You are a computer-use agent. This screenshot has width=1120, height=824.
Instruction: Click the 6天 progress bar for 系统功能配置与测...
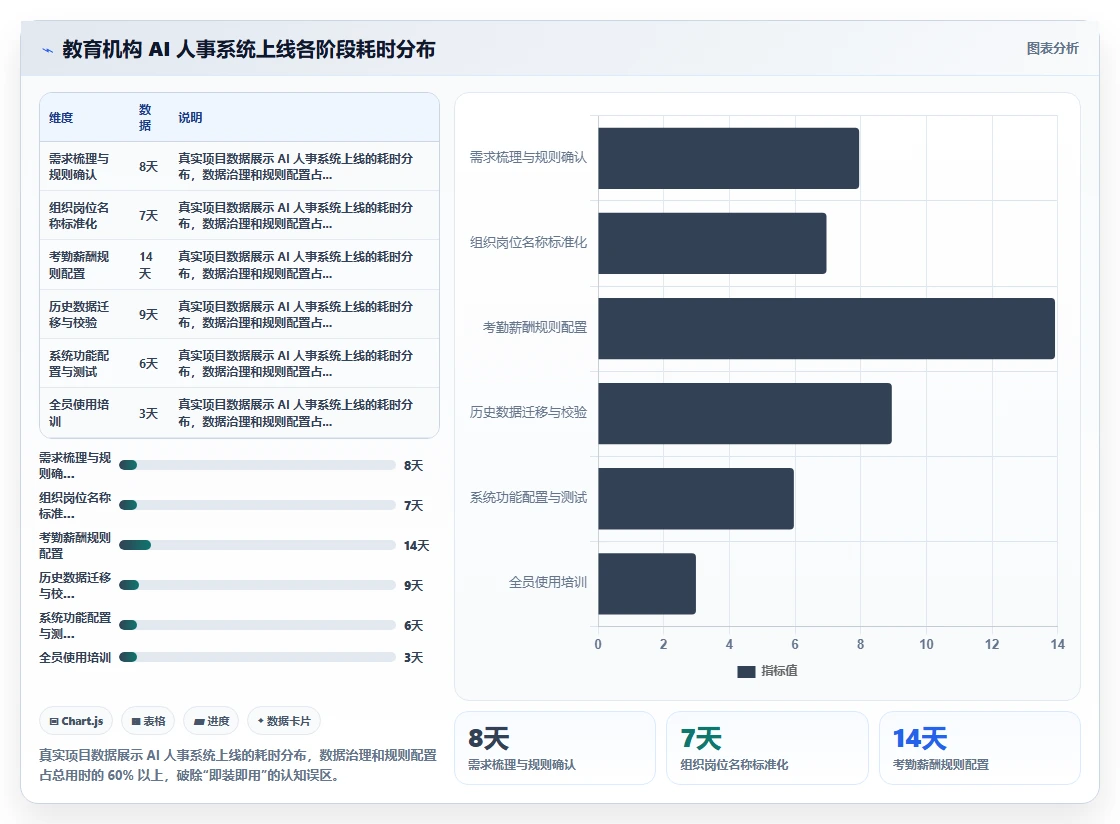point(257,625)
